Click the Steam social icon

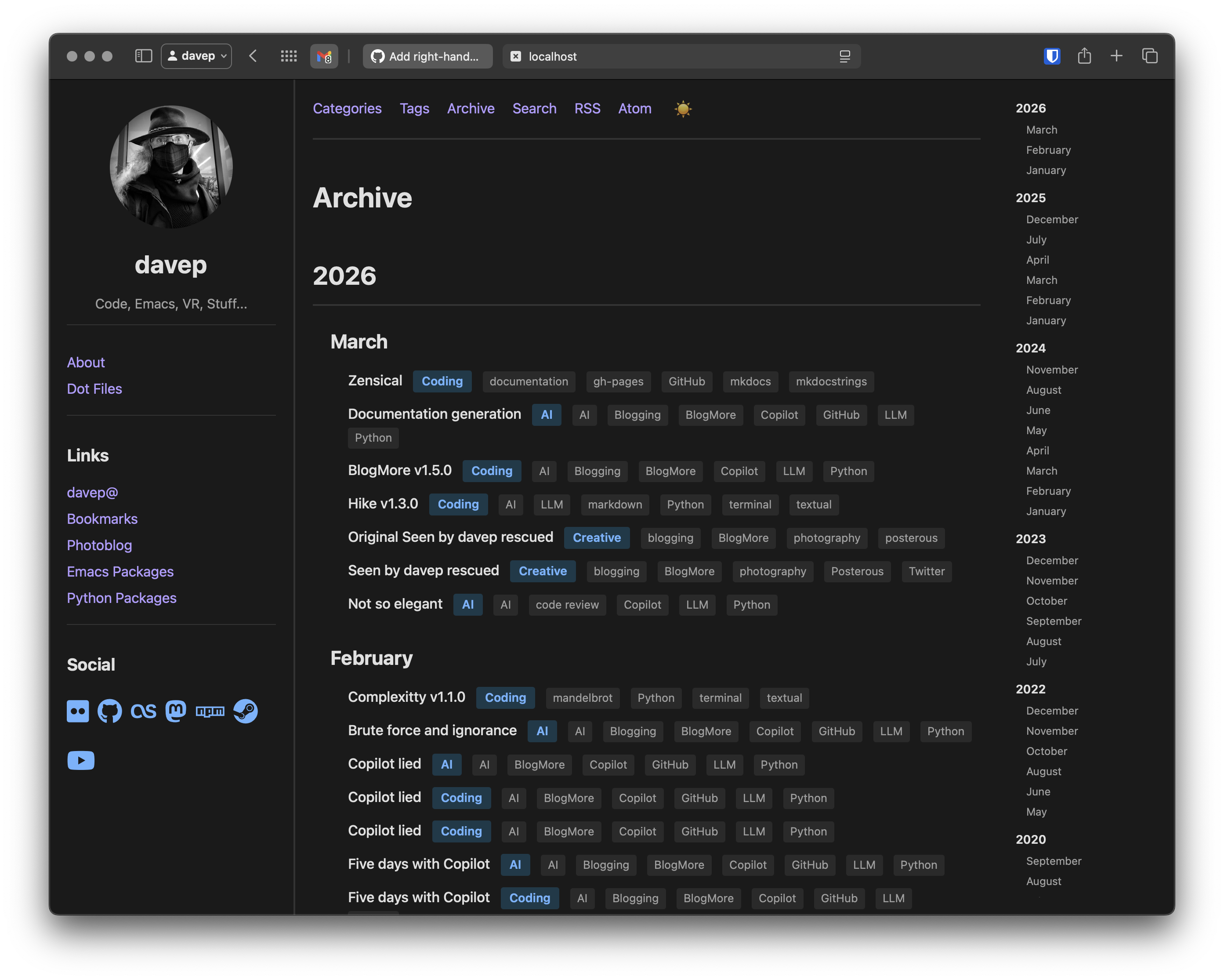[x=245, y=711]
